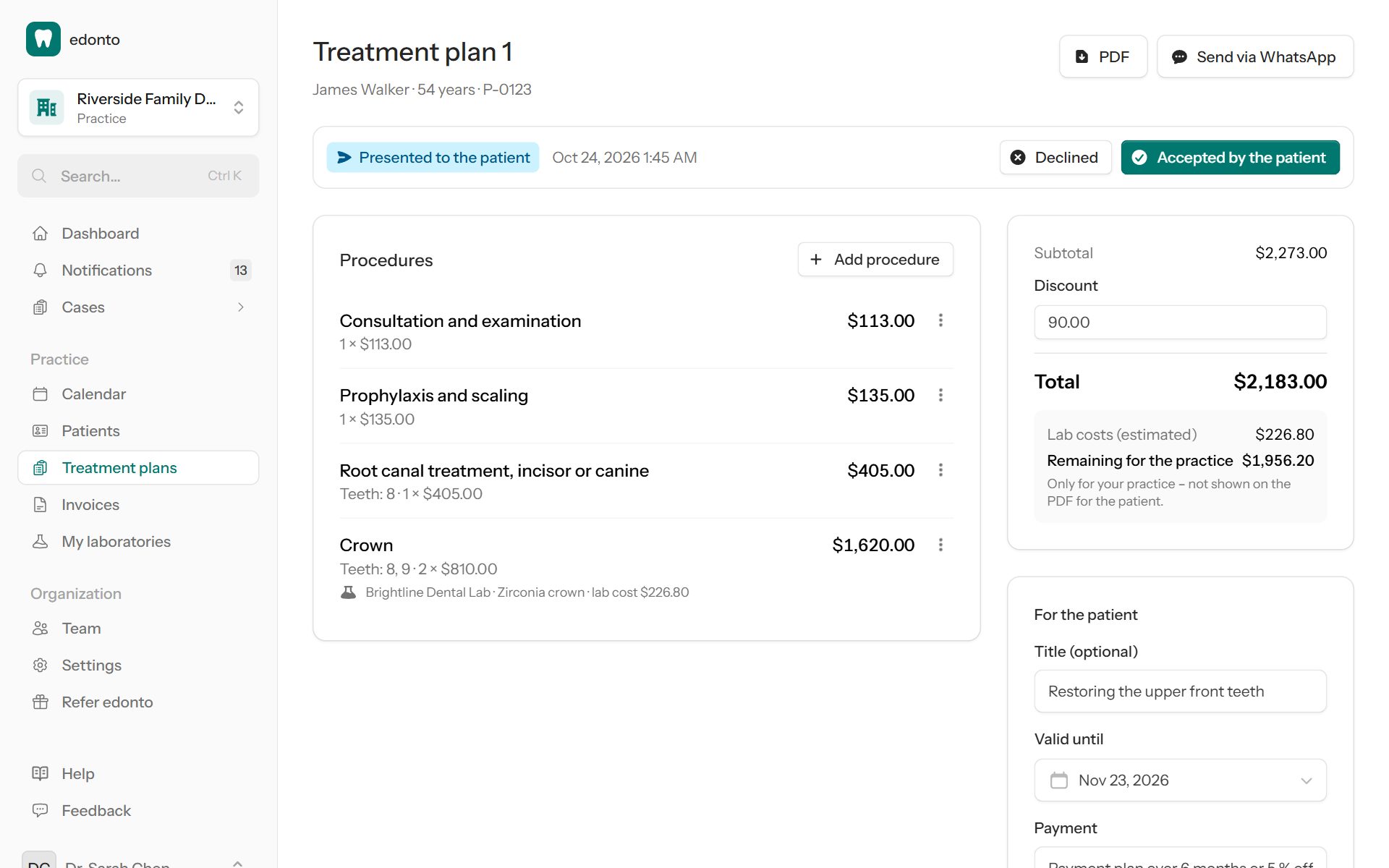Click the Riverside Family practice building icon
This screenshot has width=1389, height=868.
[47, 108]
